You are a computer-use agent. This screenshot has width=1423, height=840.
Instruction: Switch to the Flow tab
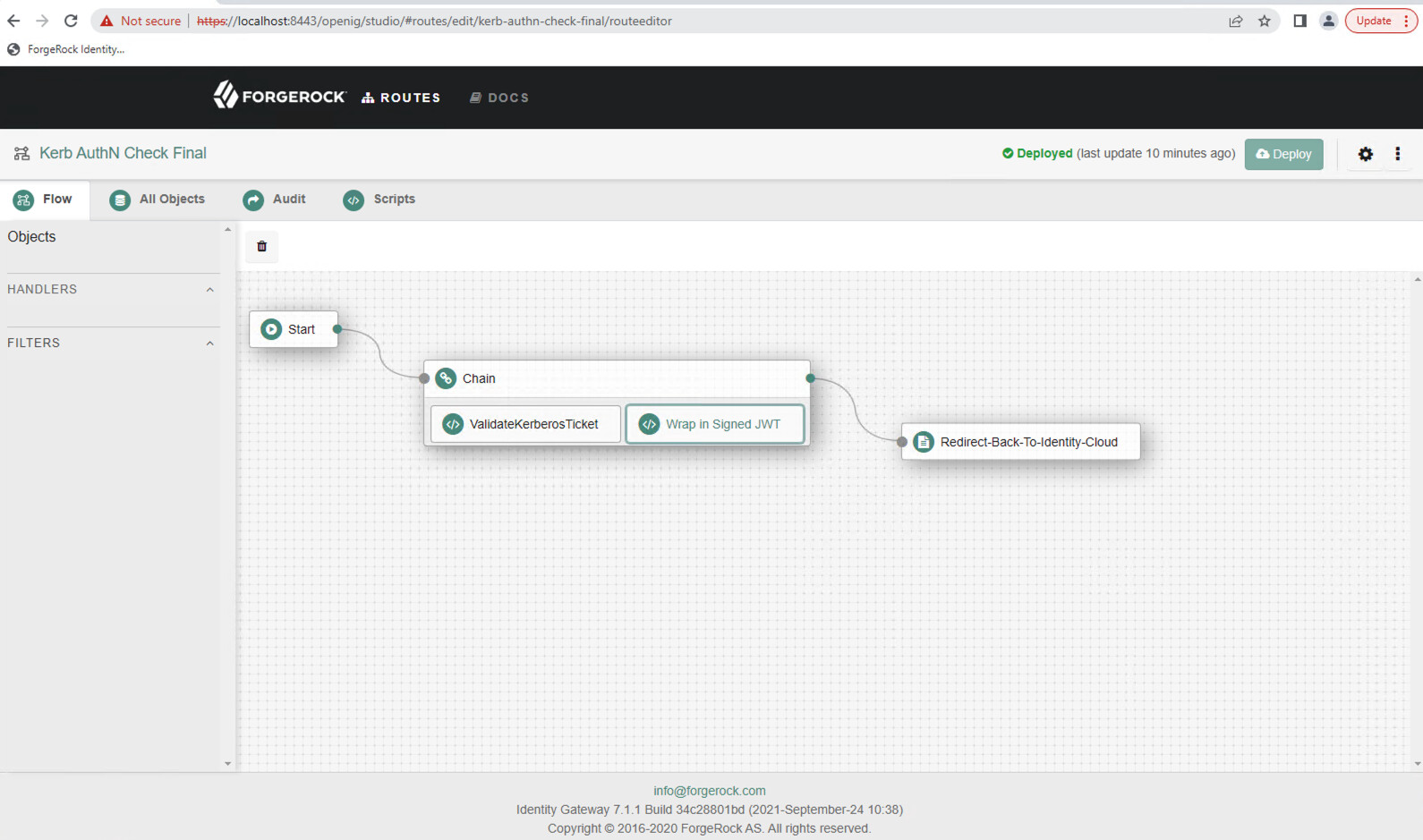coord(45,199)
